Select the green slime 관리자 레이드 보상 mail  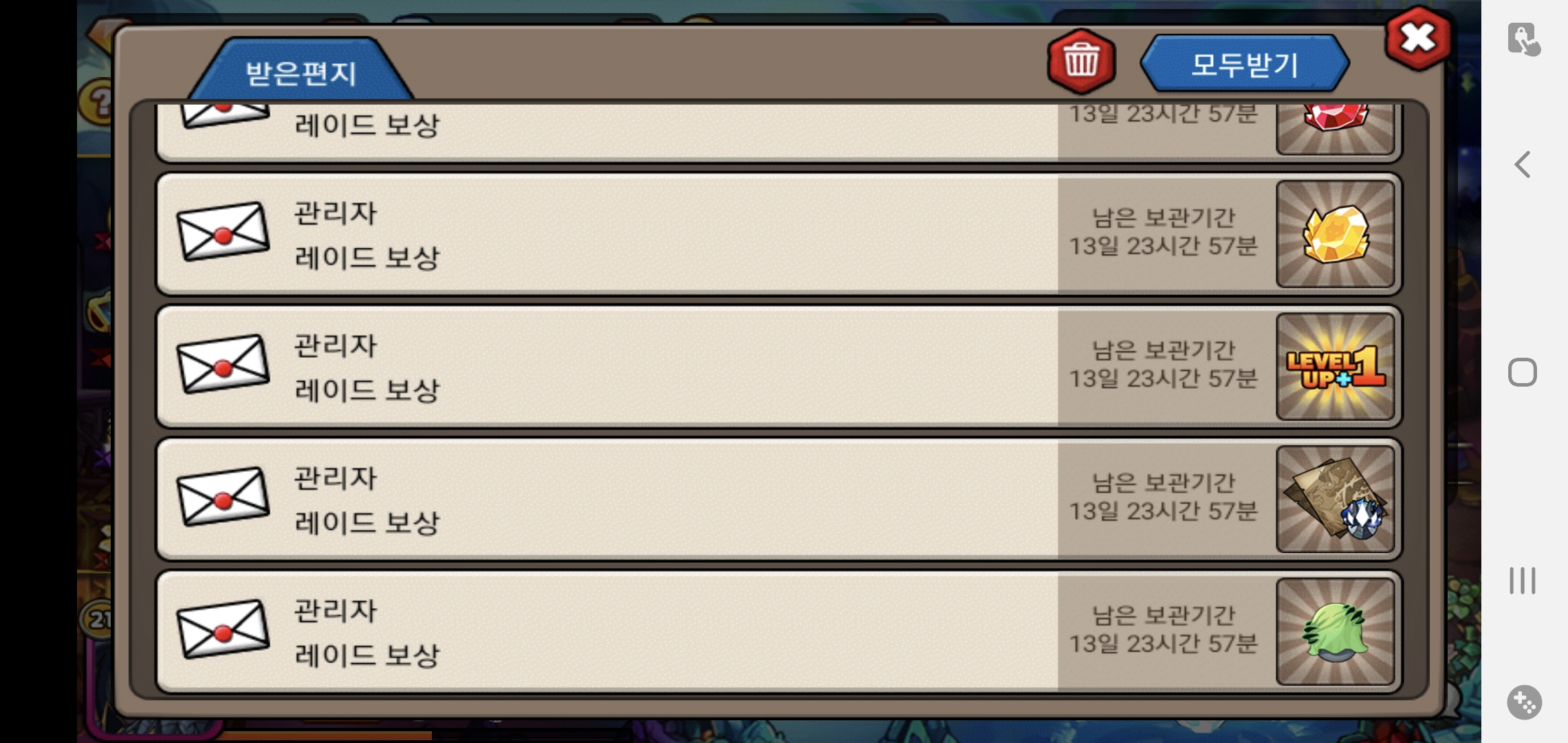coord(779,632)
